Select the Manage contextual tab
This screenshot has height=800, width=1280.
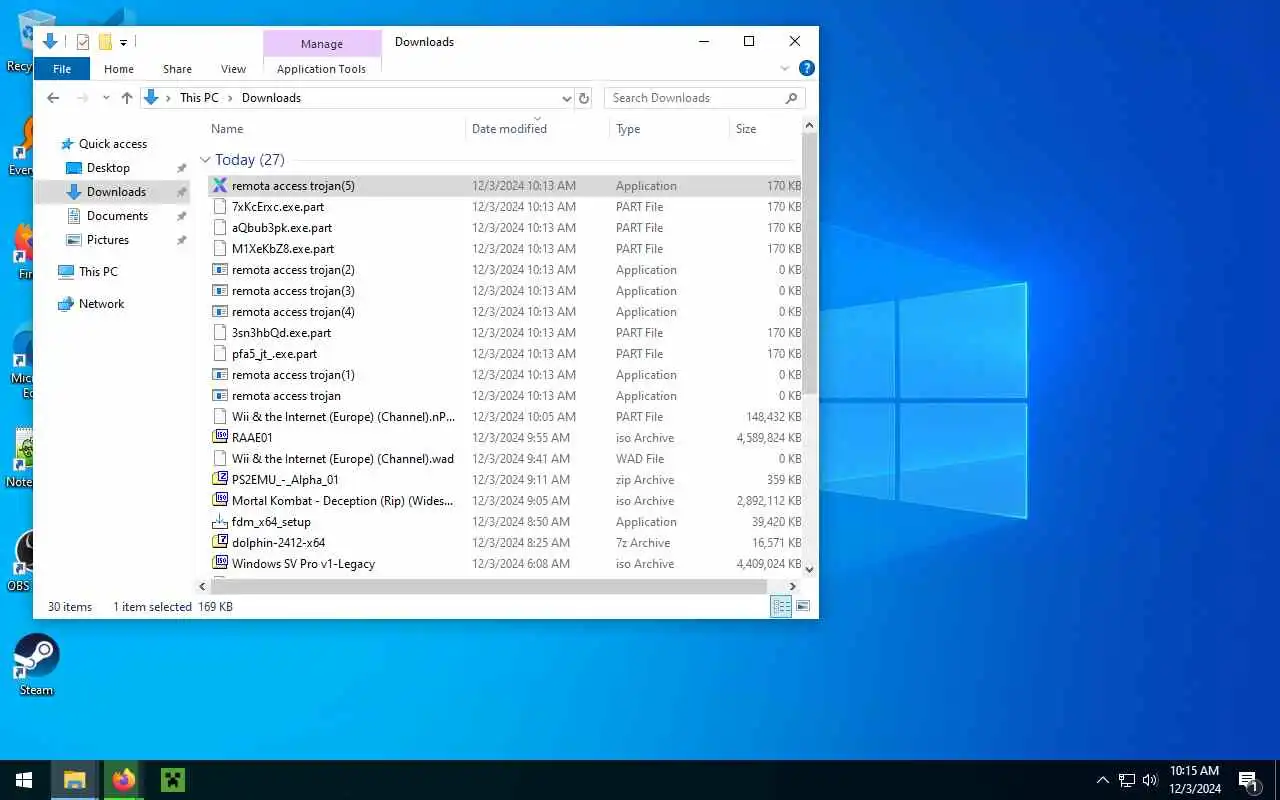pos(322,44)
